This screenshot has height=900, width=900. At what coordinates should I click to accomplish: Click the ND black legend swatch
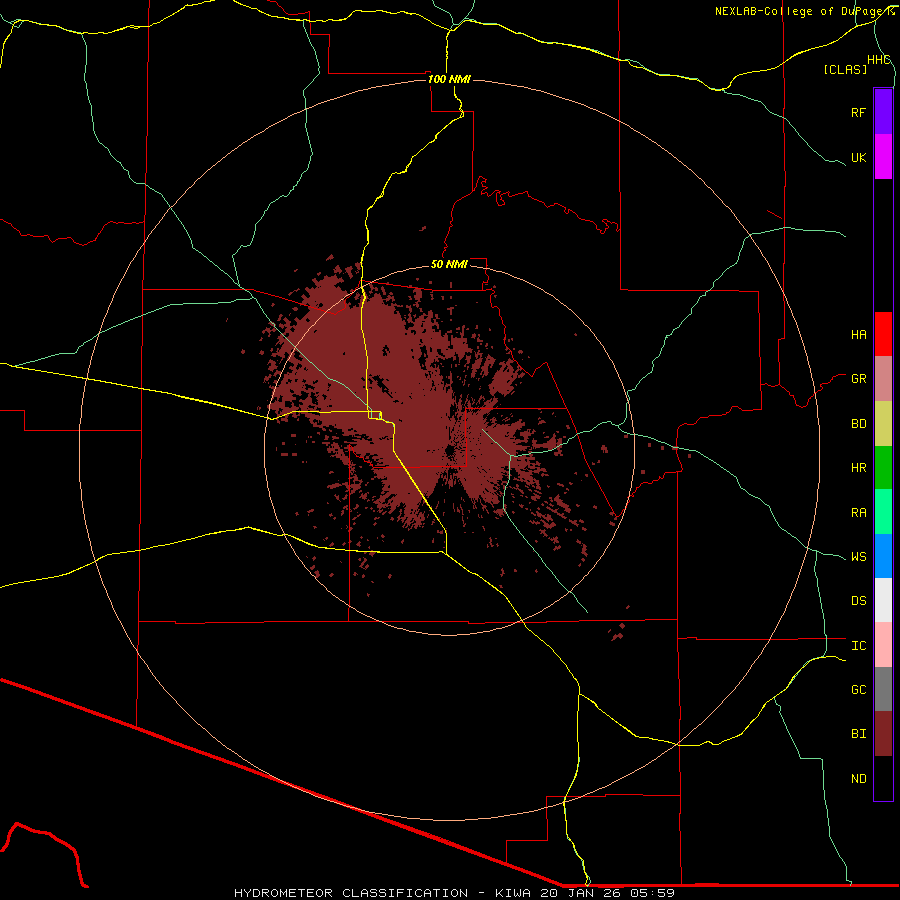[883, 778]
